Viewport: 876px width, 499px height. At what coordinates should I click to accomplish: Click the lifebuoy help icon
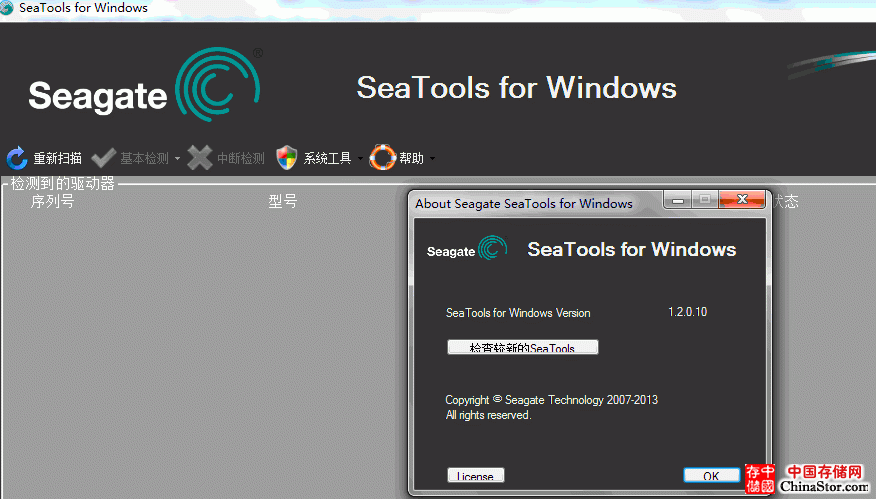tap(383, 157)
